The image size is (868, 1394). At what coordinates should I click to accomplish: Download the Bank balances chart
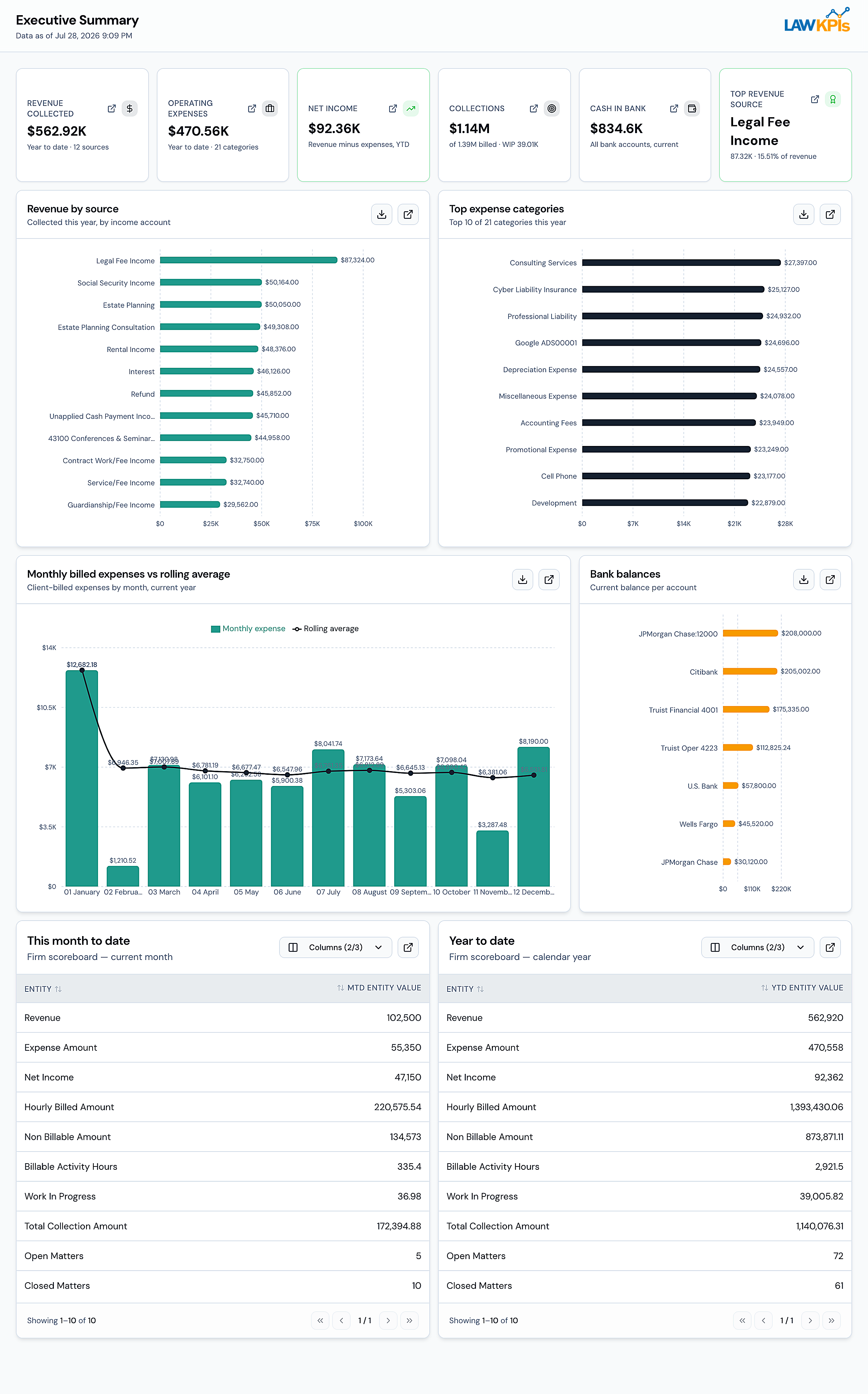804,580
